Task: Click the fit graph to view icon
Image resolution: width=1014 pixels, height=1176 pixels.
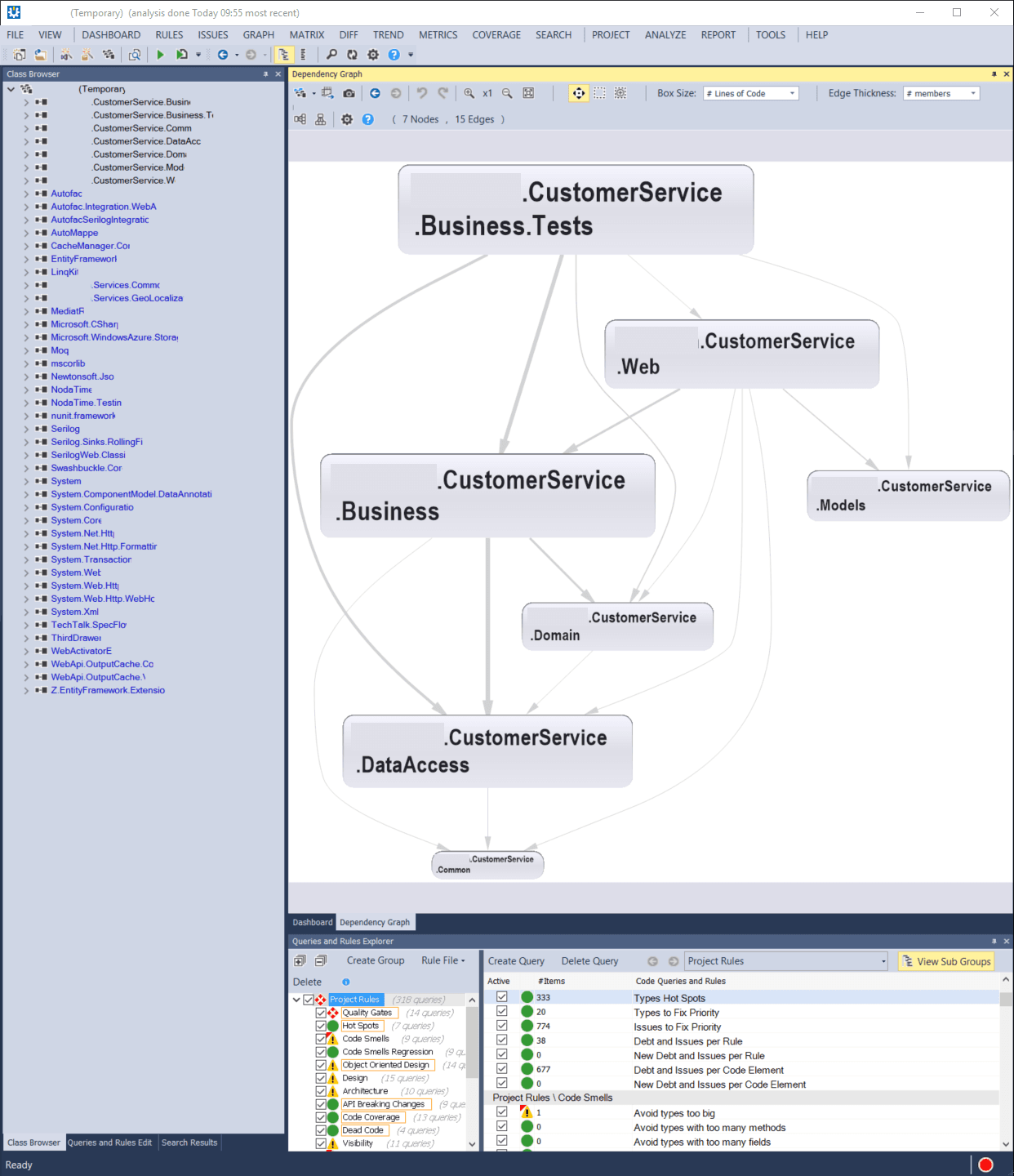Action: click(x=529, y=93)
